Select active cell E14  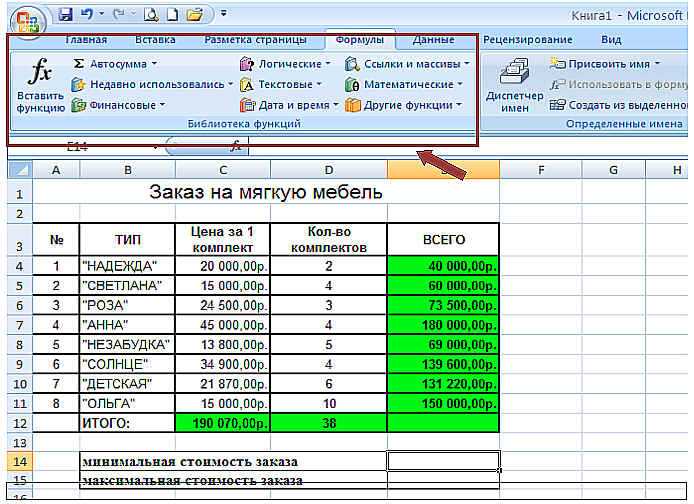tap(443, 461)
